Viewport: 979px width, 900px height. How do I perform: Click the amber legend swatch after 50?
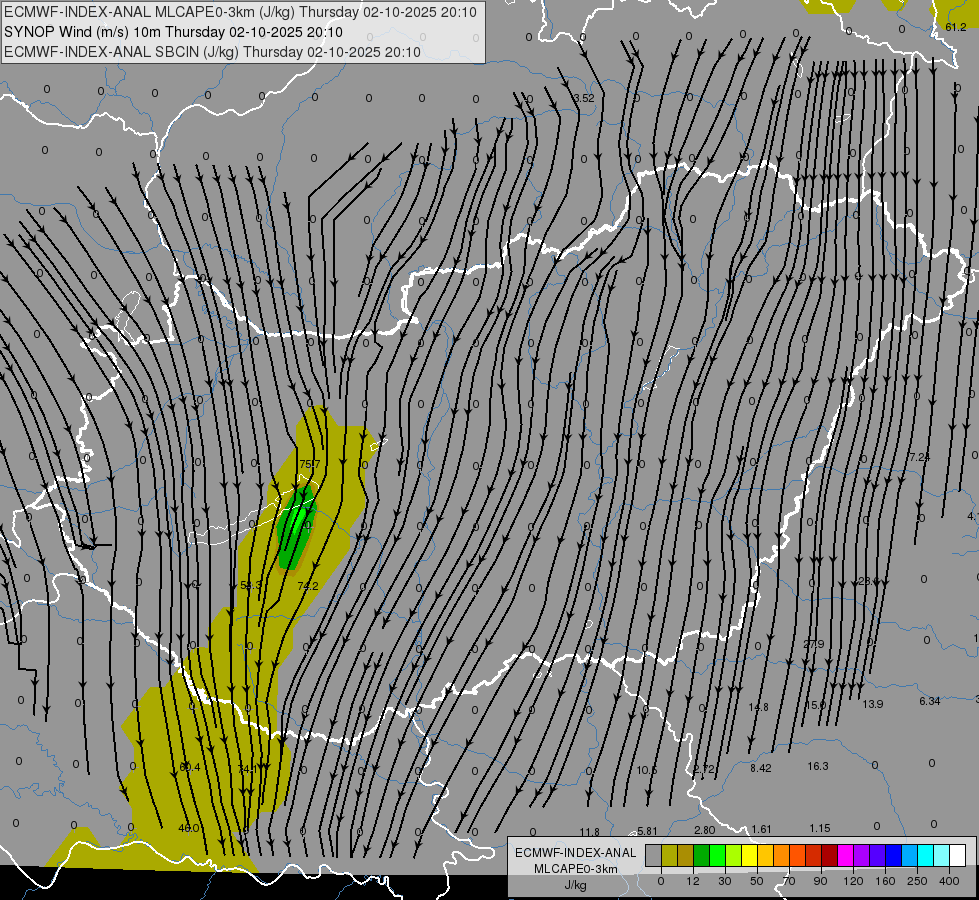pyautogui.click(x=765, y=855)
